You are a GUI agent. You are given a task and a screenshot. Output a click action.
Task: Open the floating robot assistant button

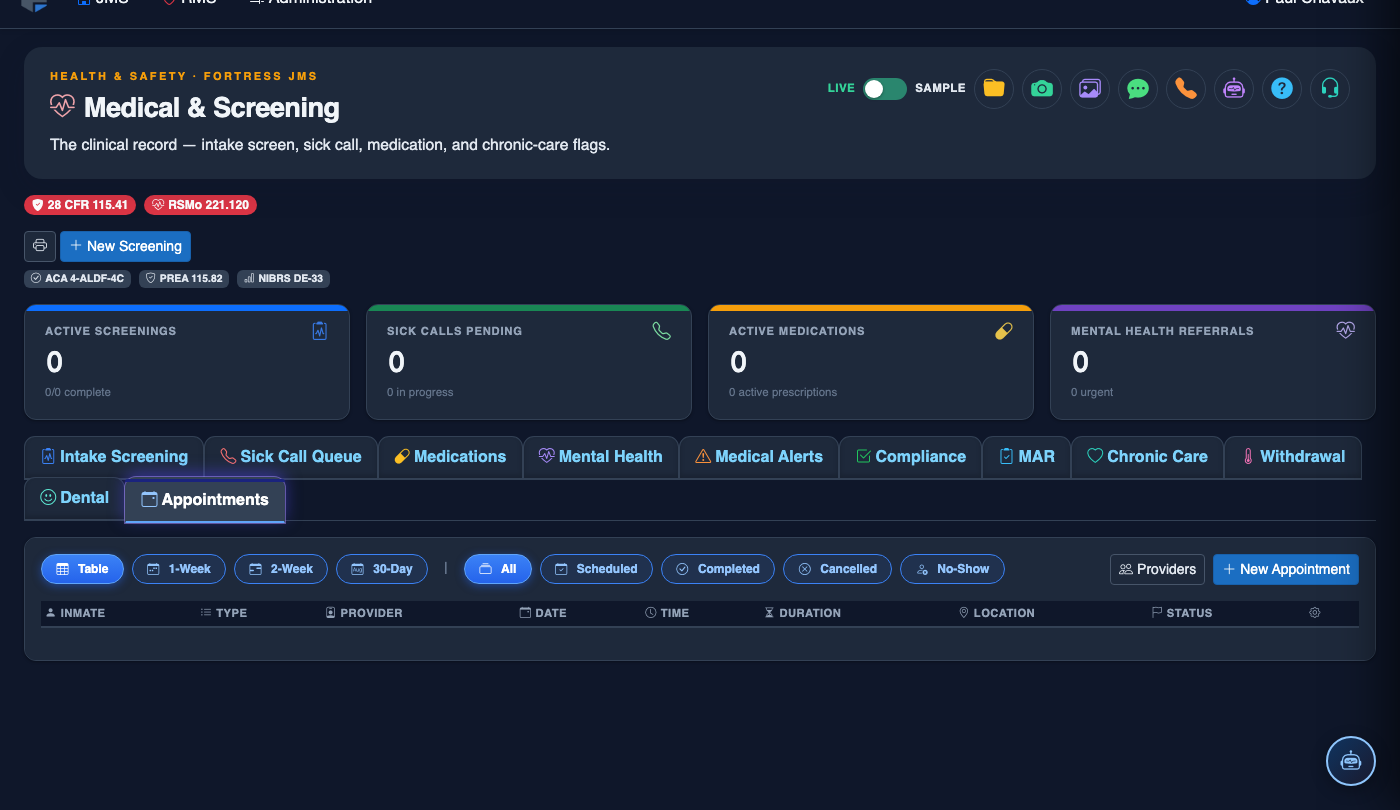[1351, 761]
